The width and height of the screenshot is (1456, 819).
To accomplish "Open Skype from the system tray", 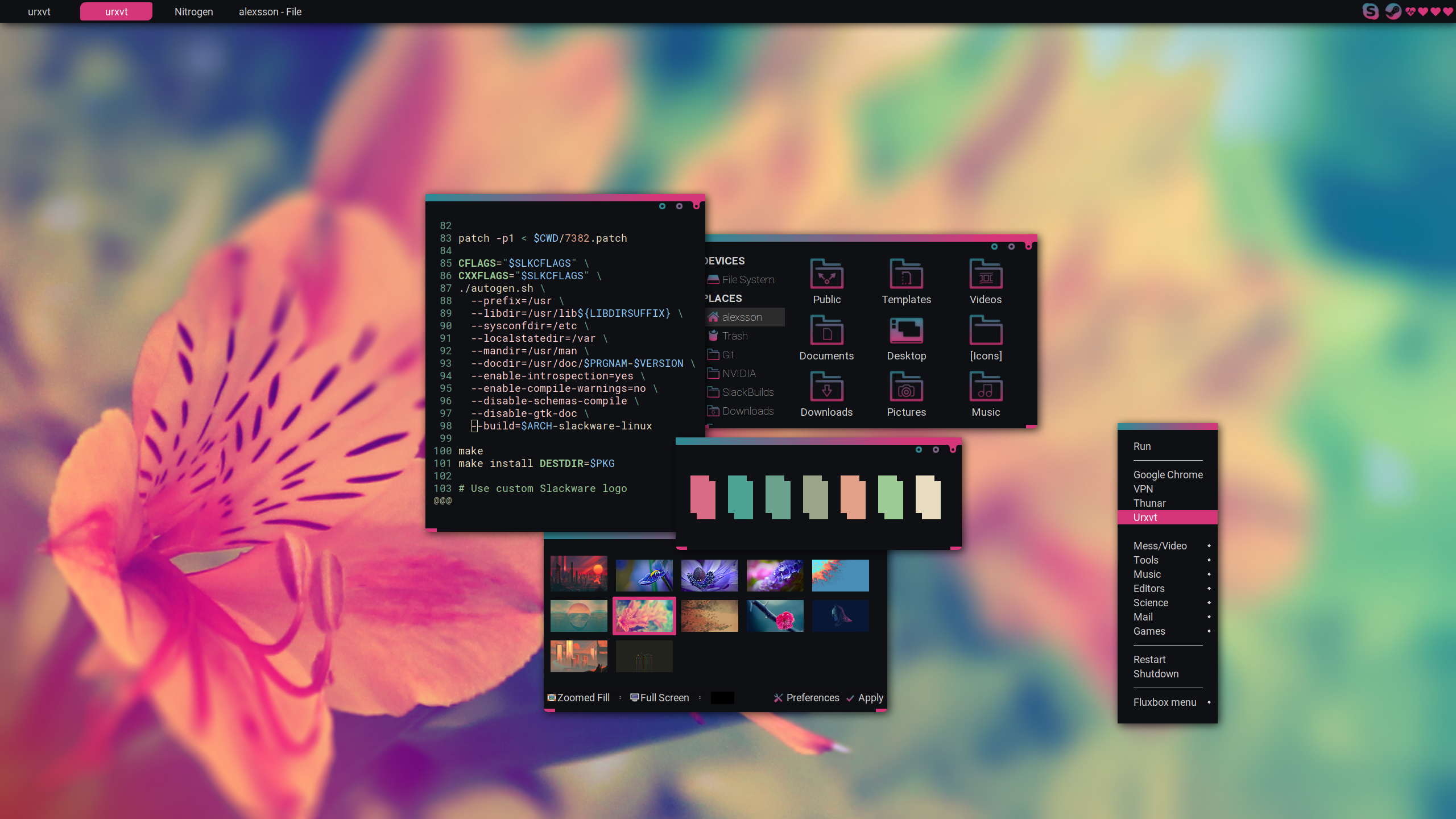I will (1372, 11).
